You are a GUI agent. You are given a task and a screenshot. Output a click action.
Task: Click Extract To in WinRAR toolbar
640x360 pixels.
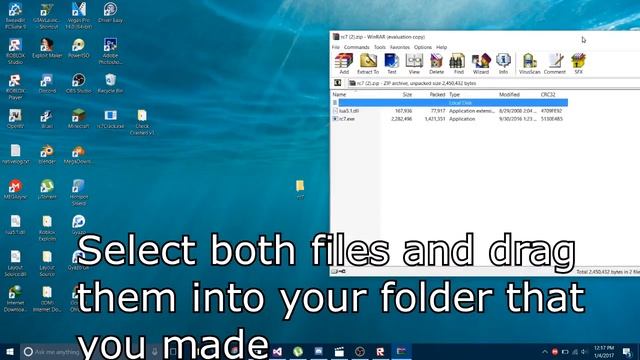[368, 64]
